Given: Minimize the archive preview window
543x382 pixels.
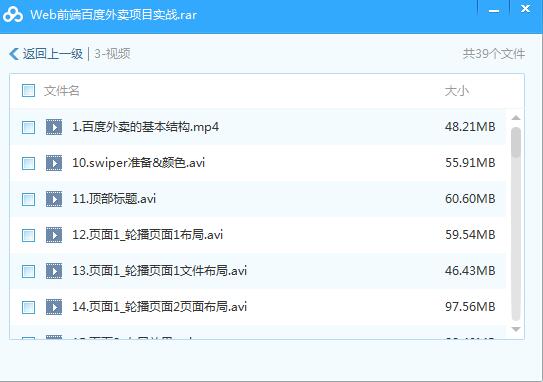Looking at the screenshot, I should pos(493,10).
